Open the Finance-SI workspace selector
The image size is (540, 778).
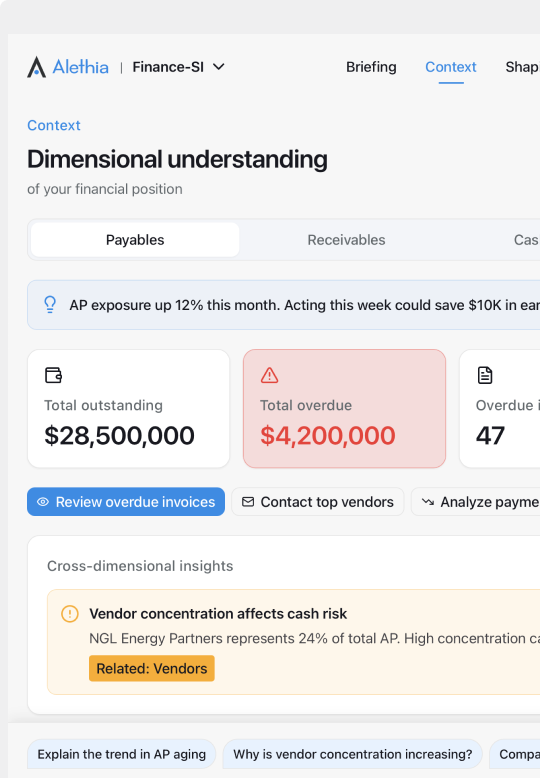pos(178,67)
